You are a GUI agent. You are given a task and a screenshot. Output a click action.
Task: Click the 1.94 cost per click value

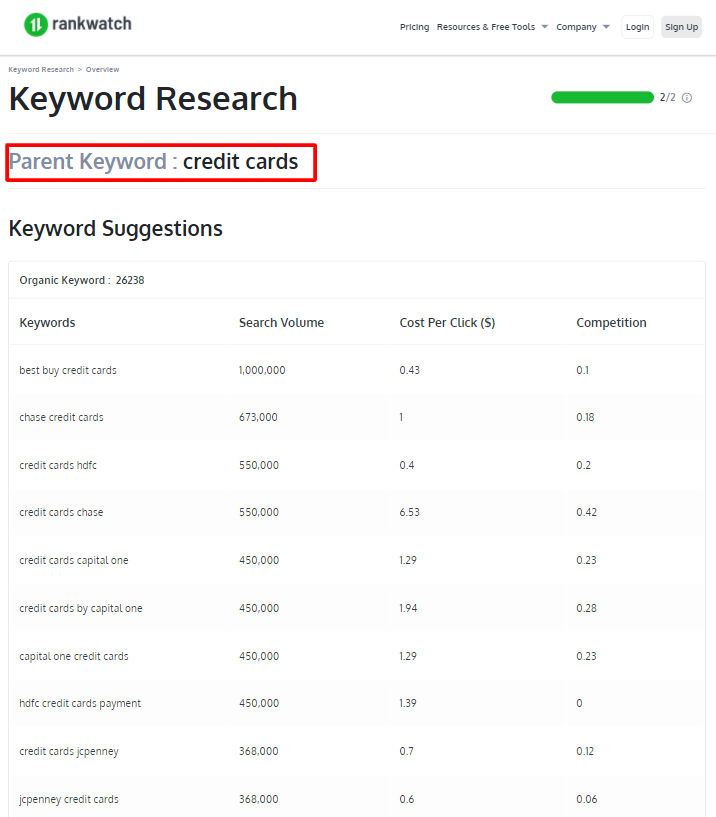(x=408, y=608)
